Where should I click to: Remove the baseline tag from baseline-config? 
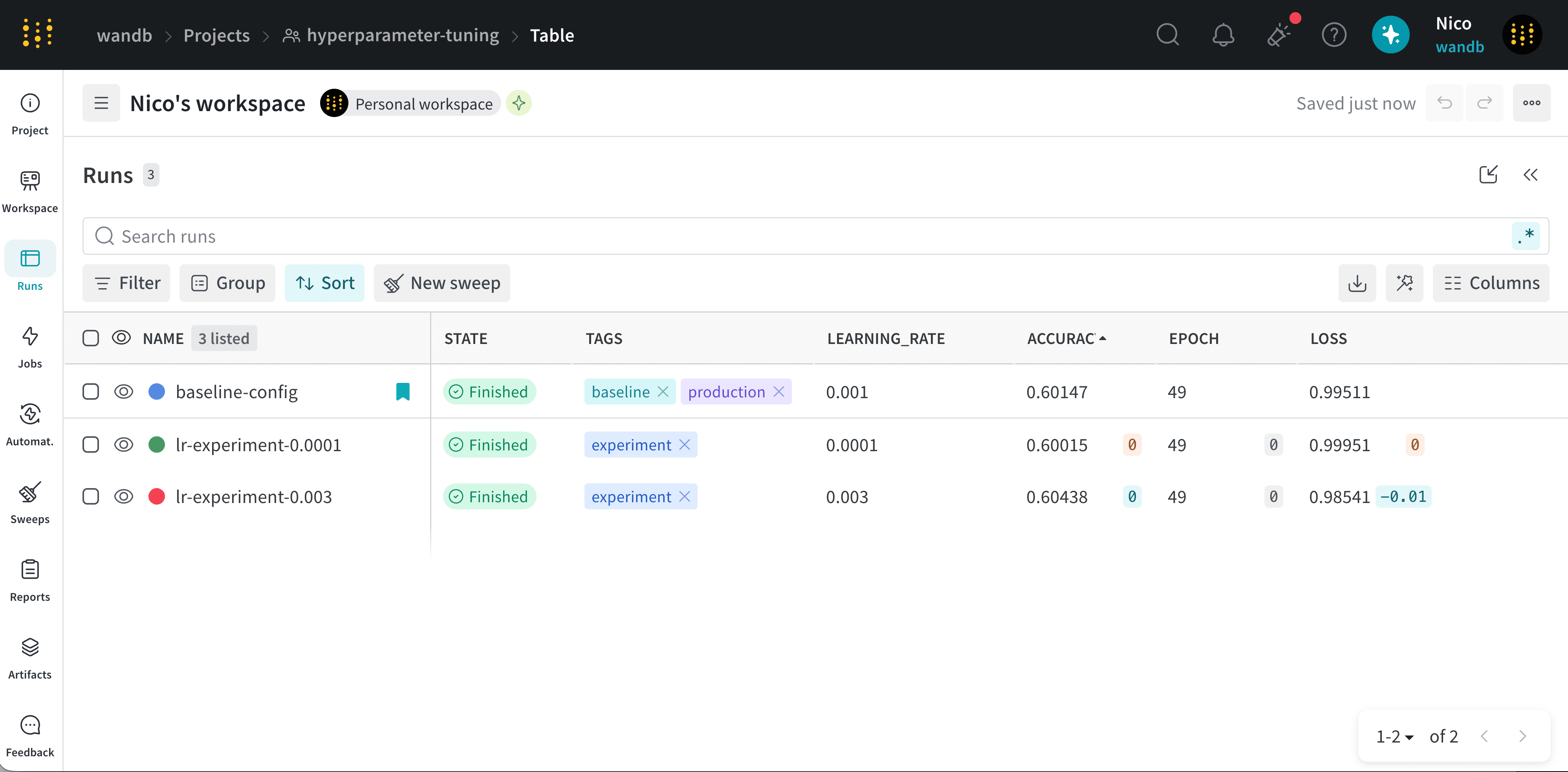(663, 392)
